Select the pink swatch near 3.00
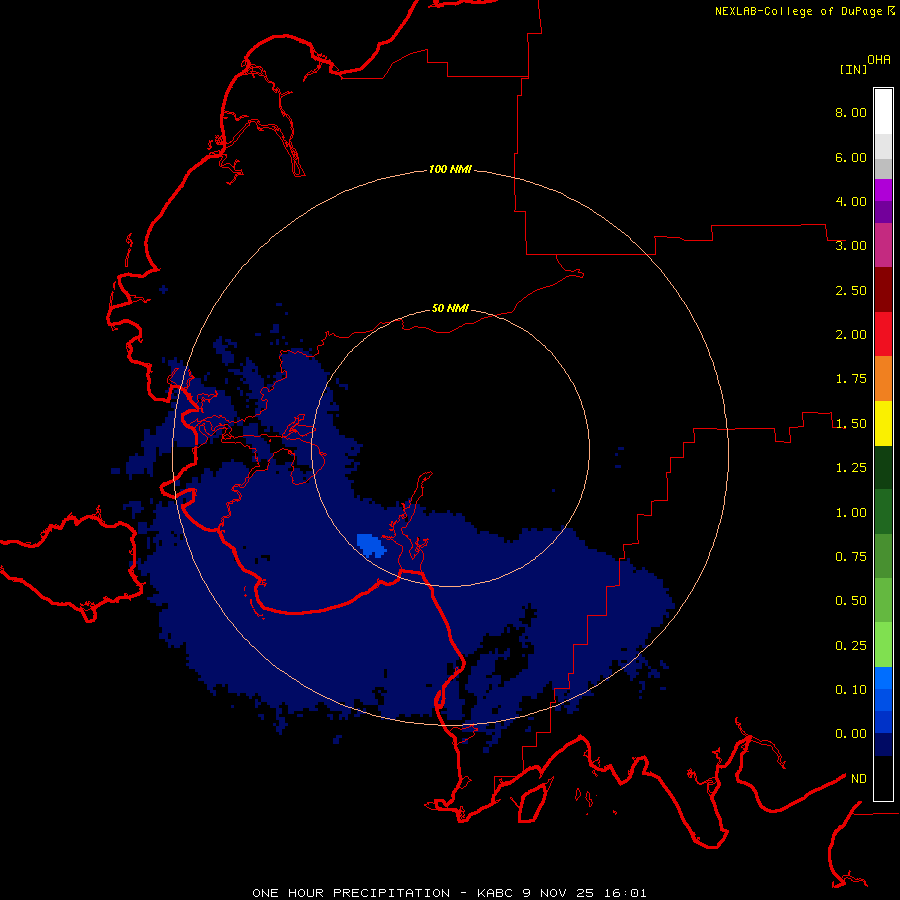The height and width of the screenshot is (900, 900). pyautogui.click(x=883, y=245)
